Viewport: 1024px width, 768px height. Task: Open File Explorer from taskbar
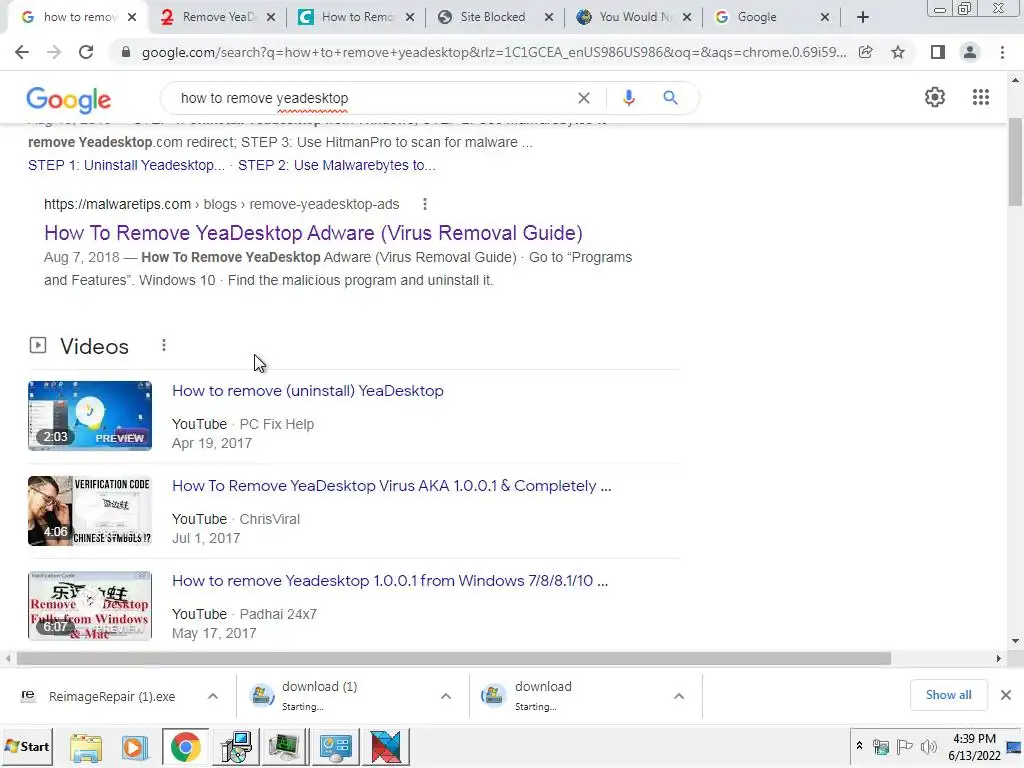click(86, 747)
